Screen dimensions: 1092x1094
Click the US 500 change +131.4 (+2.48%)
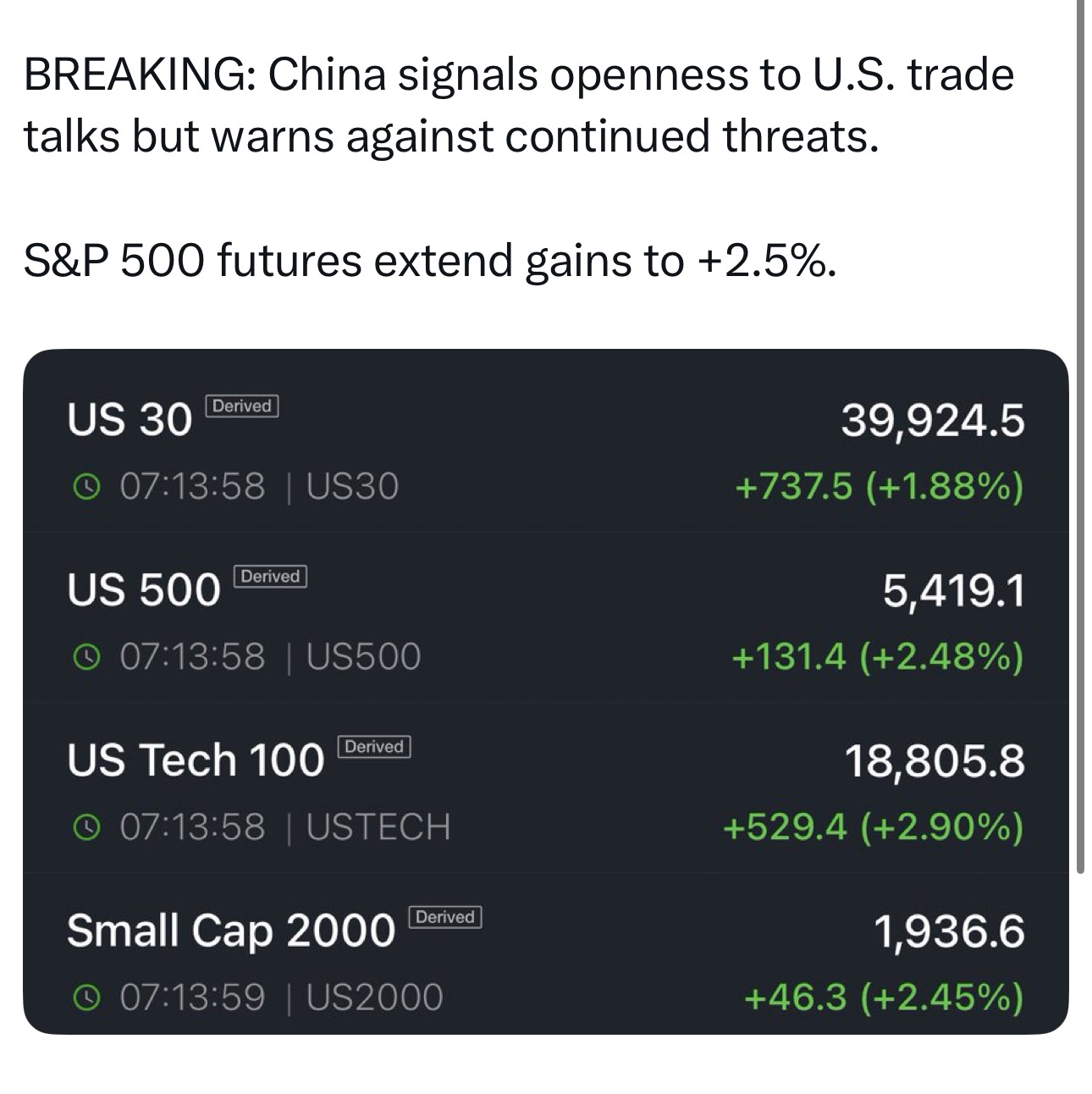pyautogui.click(x=877, y=657)
